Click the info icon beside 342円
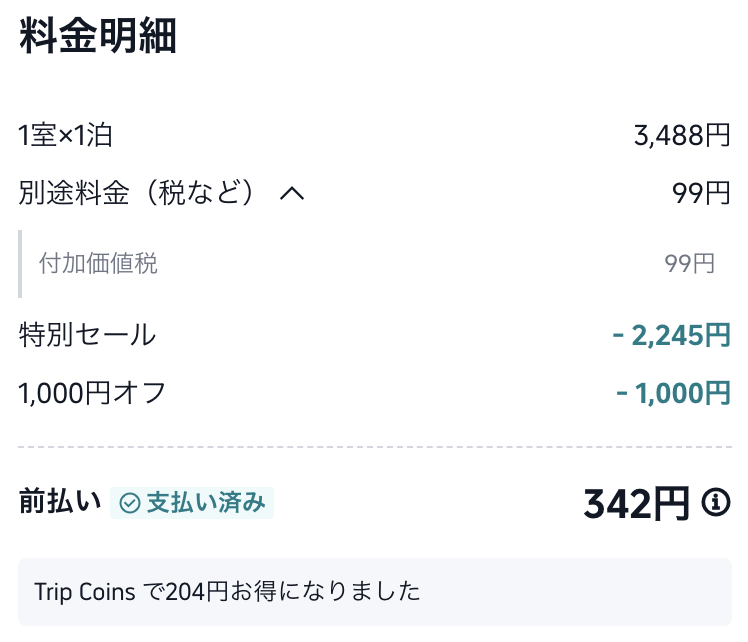 point(716,503)
